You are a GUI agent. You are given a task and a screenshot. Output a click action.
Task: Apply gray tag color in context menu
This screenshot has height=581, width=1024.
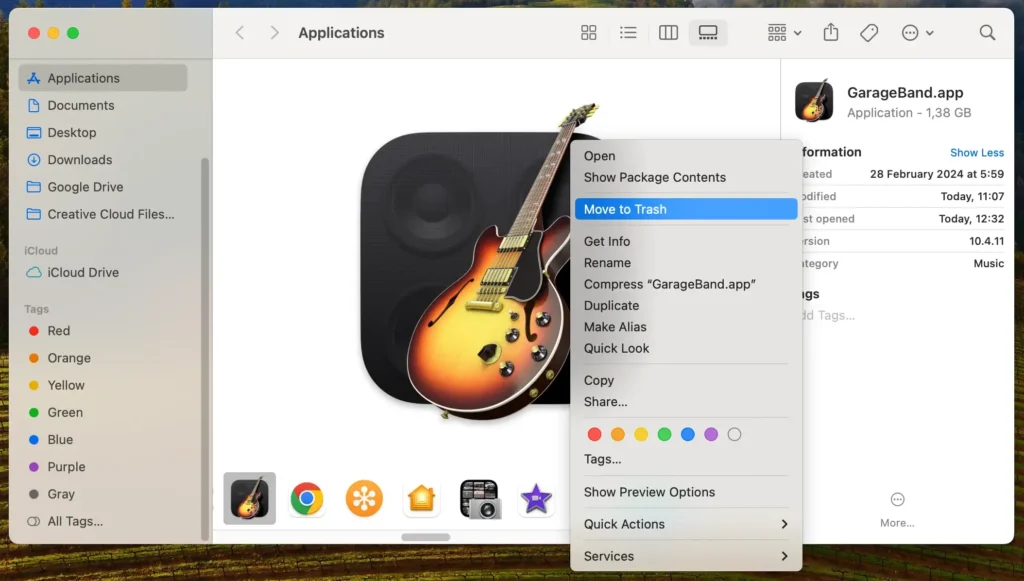(734, 434)
